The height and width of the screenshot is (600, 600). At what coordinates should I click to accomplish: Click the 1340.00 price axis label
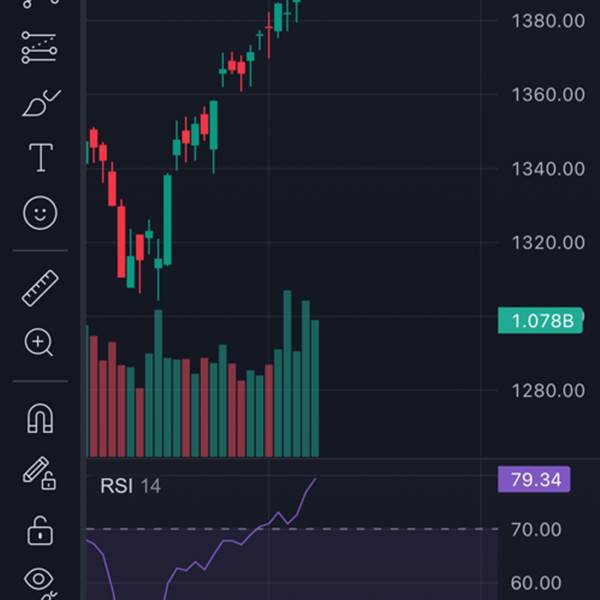click(548, 169)
